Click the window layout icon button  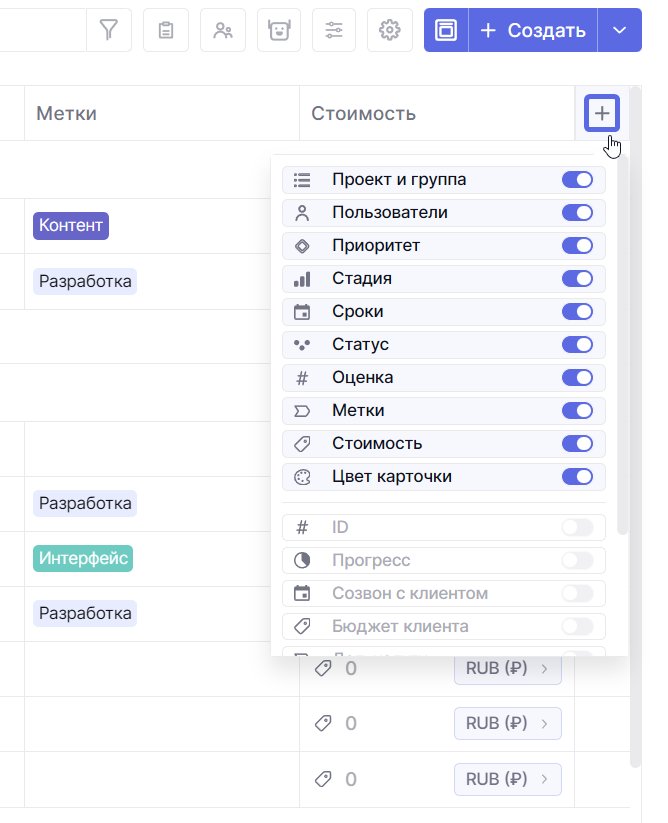446,31
